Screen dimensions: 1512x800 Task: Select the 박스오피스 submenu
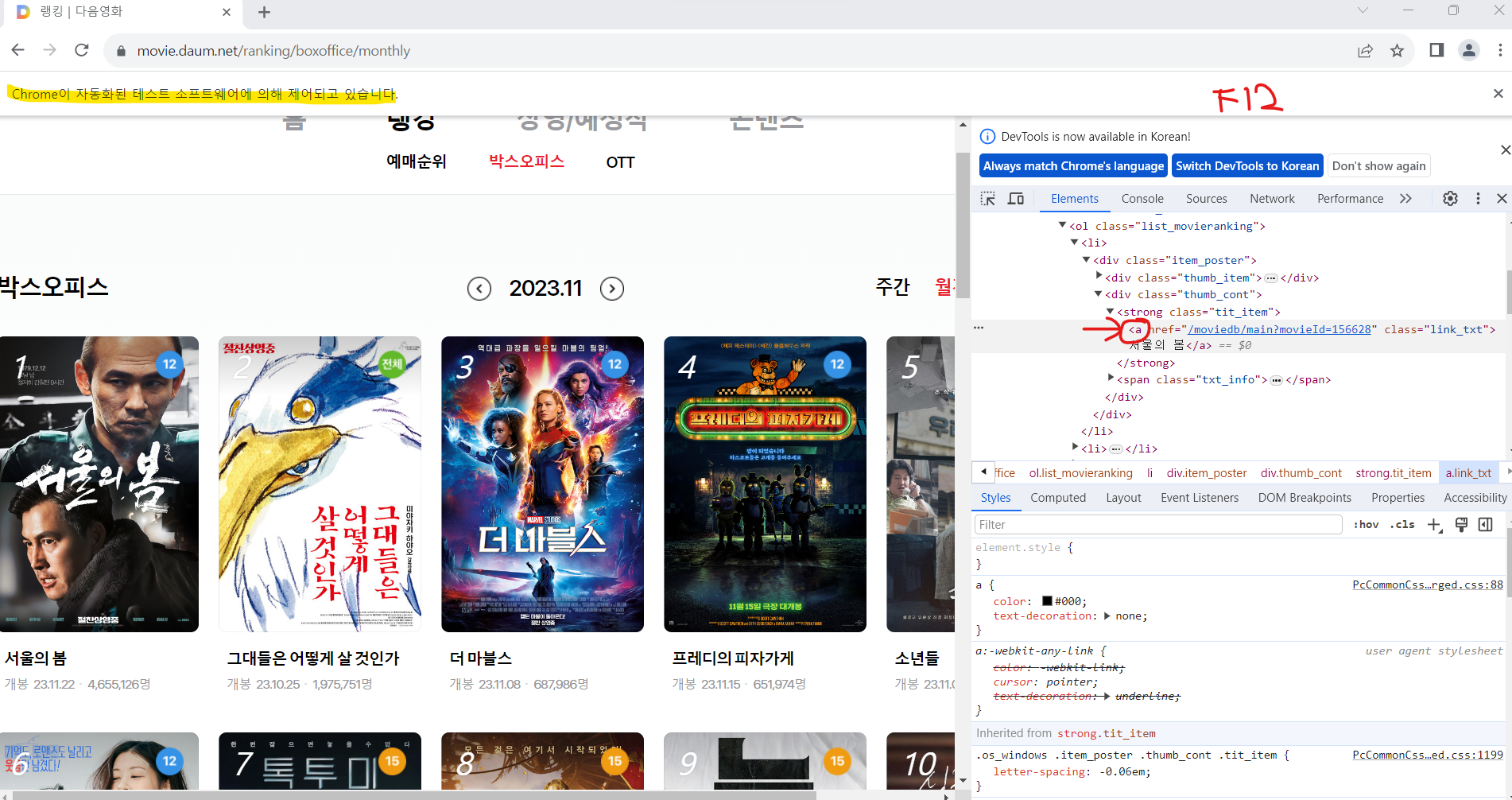tap(526, 161)
